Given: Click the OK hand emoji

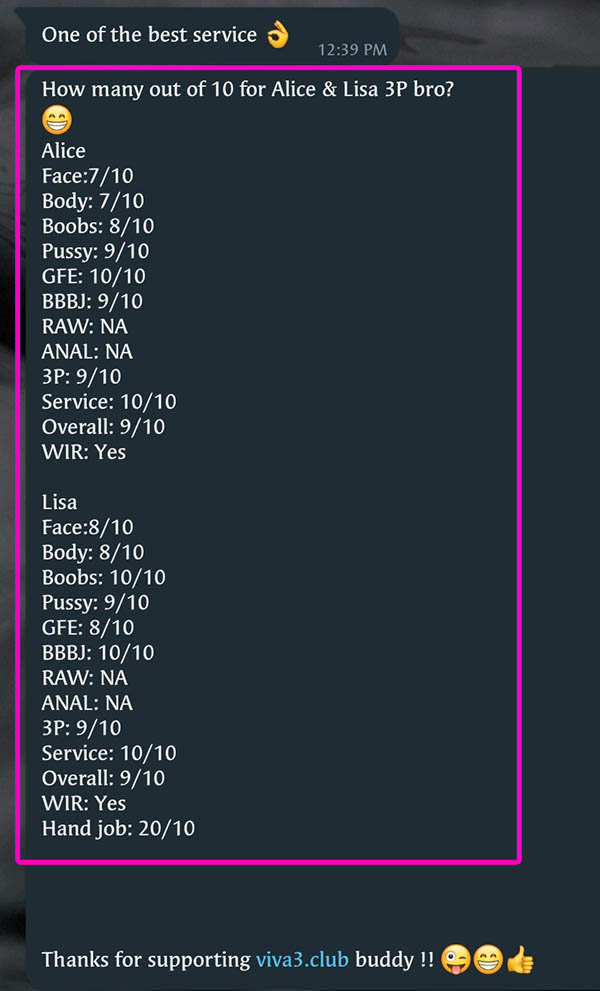Looking at the screenshot, I should point(277,35).
